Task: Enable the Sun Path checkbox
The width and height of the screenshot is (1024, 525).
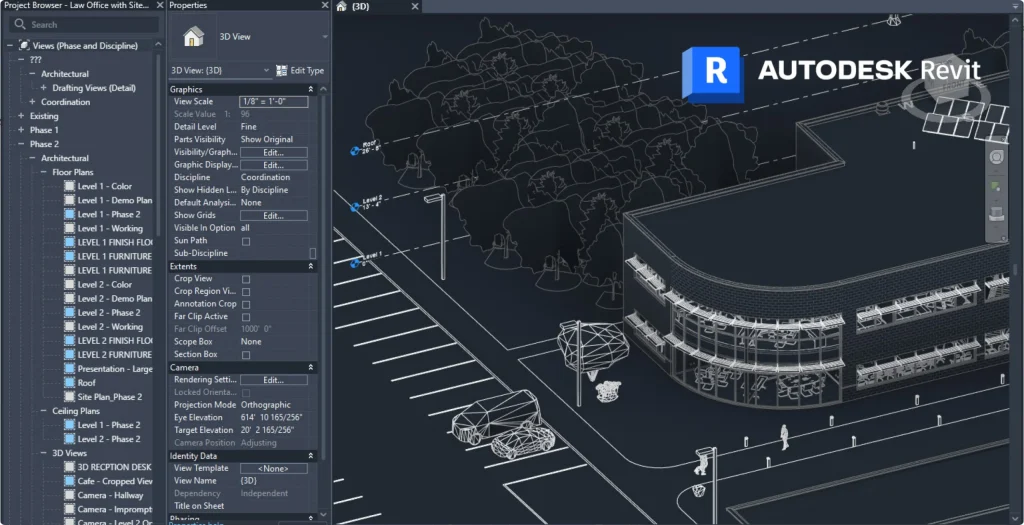Action: tap(246, 241)
